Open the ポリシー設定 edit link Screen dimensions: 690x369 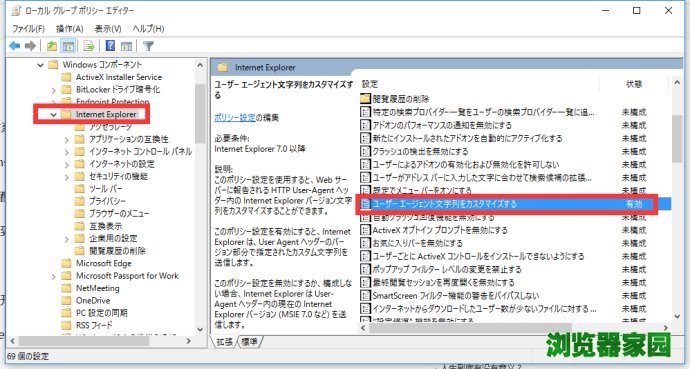pyautogui.click(x=235, y=117)
